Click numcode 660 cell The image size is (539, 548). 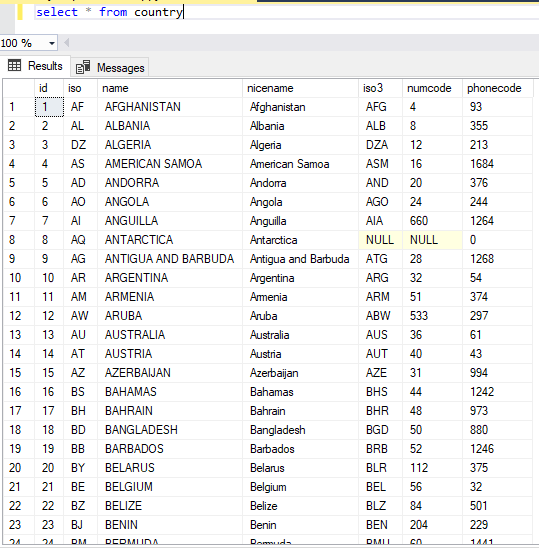432,221
